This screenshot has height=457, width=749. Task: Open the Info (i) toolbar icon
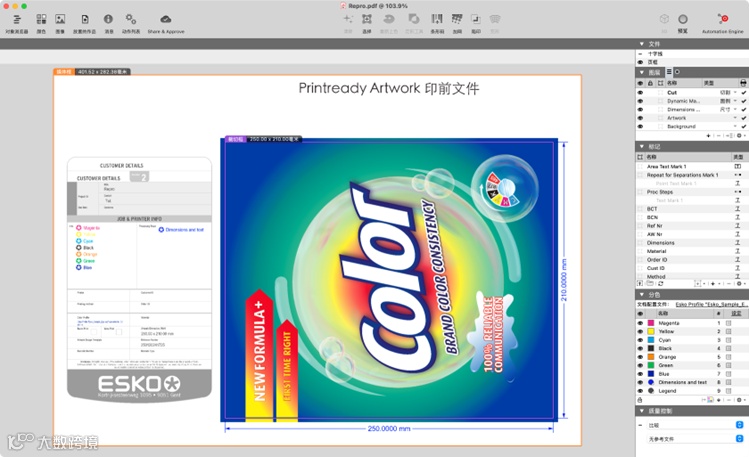pos(108,19)
